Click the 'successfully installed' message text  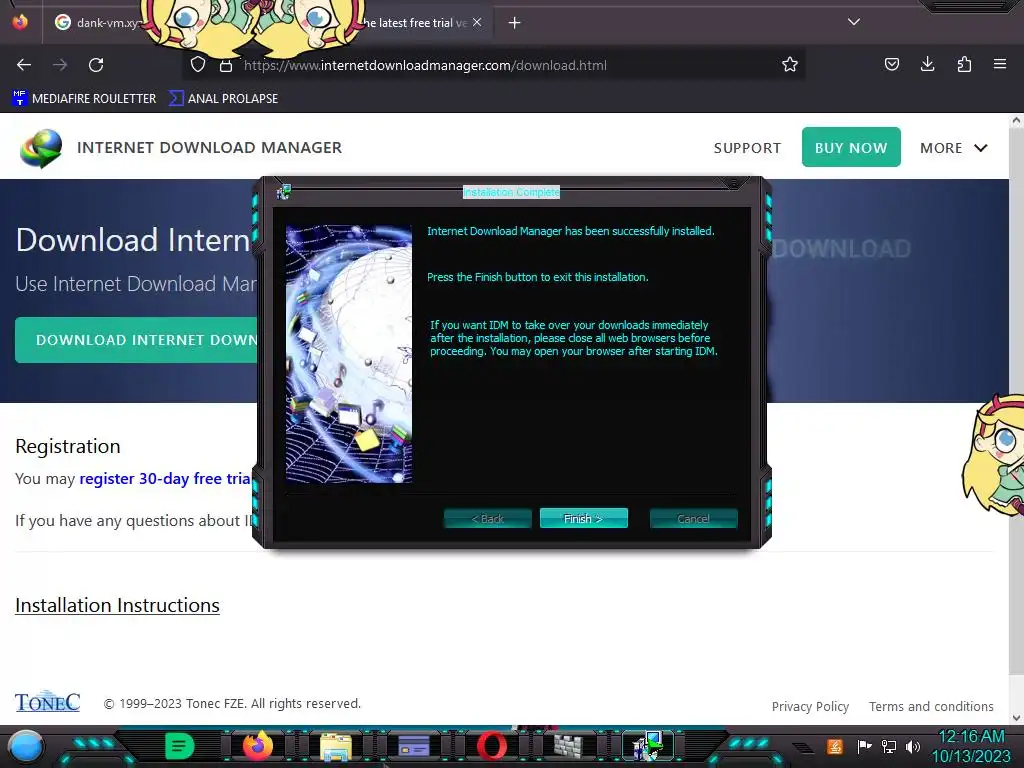[x=571, y=231]
